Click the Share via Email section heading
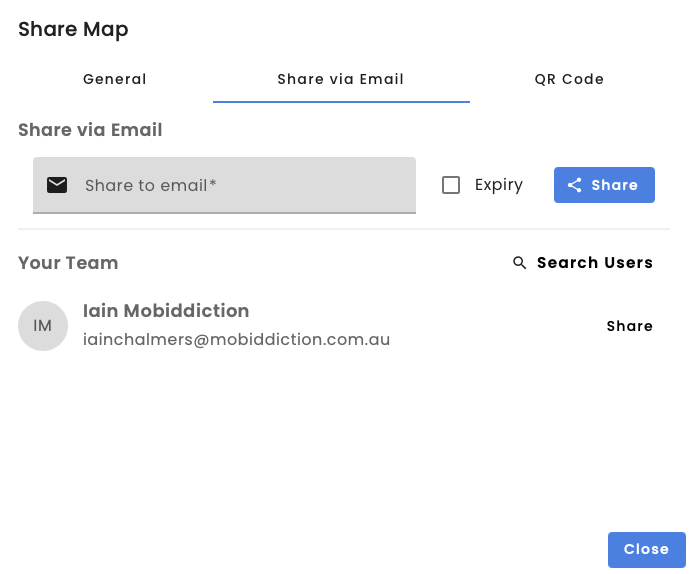 (90, 129)
